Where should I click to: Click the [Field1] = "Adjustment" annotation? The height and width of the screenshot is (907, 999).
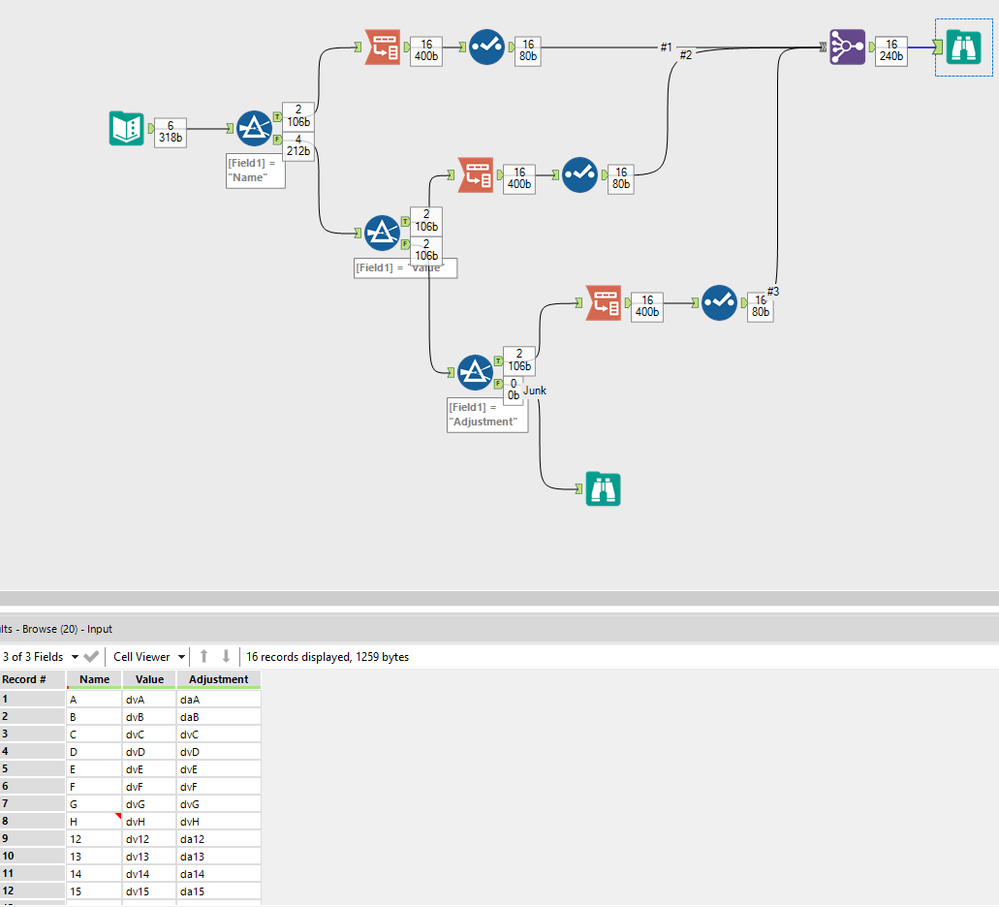pyautogui.click(x=487, y=414)
